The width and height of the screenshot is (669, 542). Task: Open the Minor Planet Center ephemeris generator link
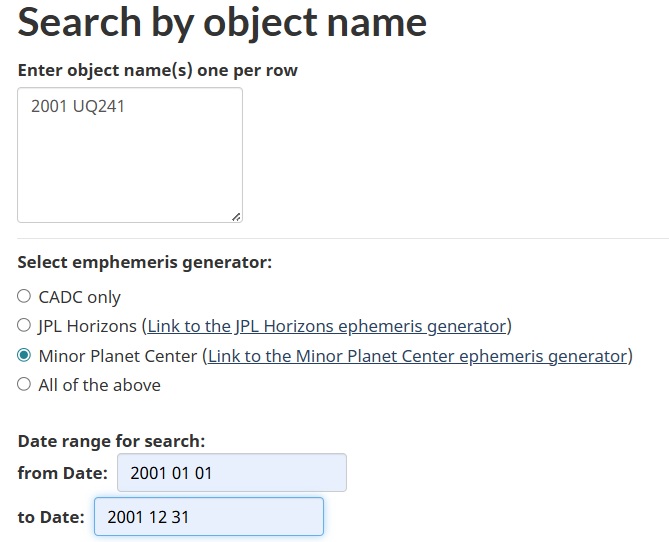[417, 356]
